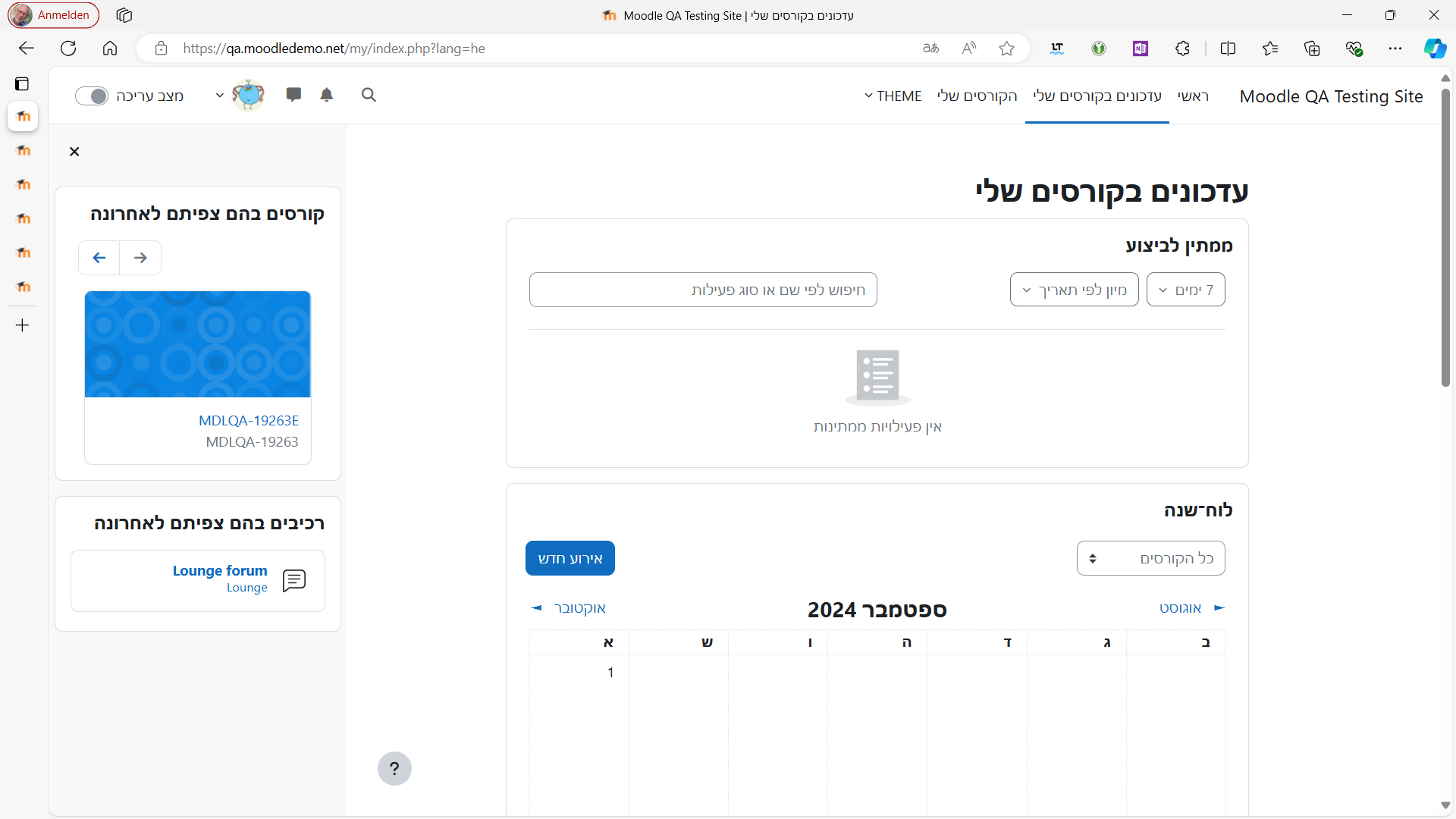
Task: Select calendar day 1 of September
Action: pos(610,673)
